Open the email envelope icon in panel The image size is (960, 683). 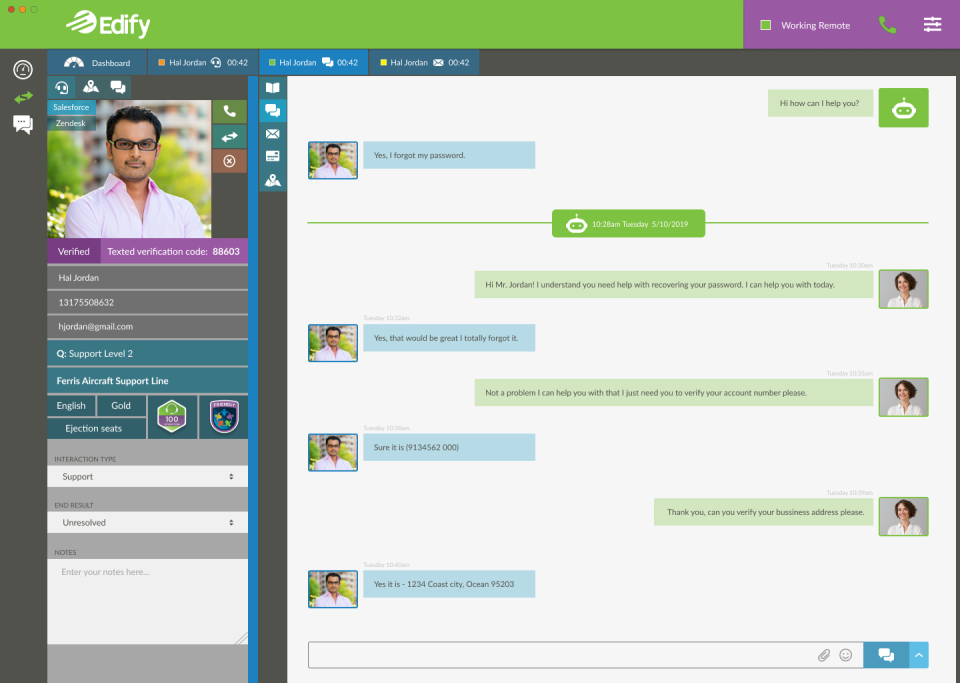[x=272, y=133]
